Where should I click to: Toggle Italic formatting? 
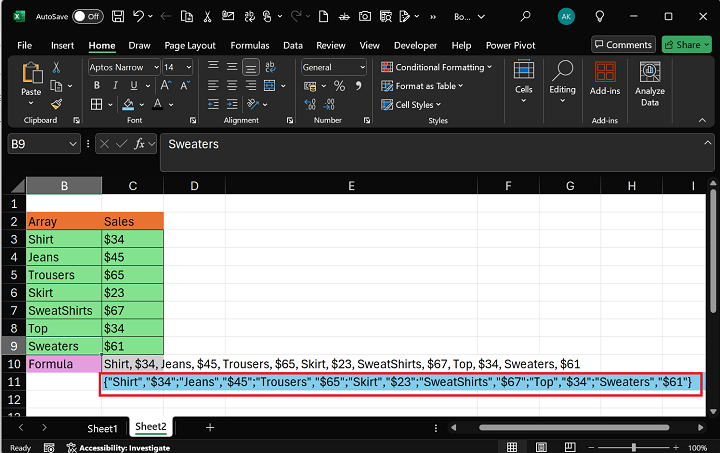pos(113,85)
